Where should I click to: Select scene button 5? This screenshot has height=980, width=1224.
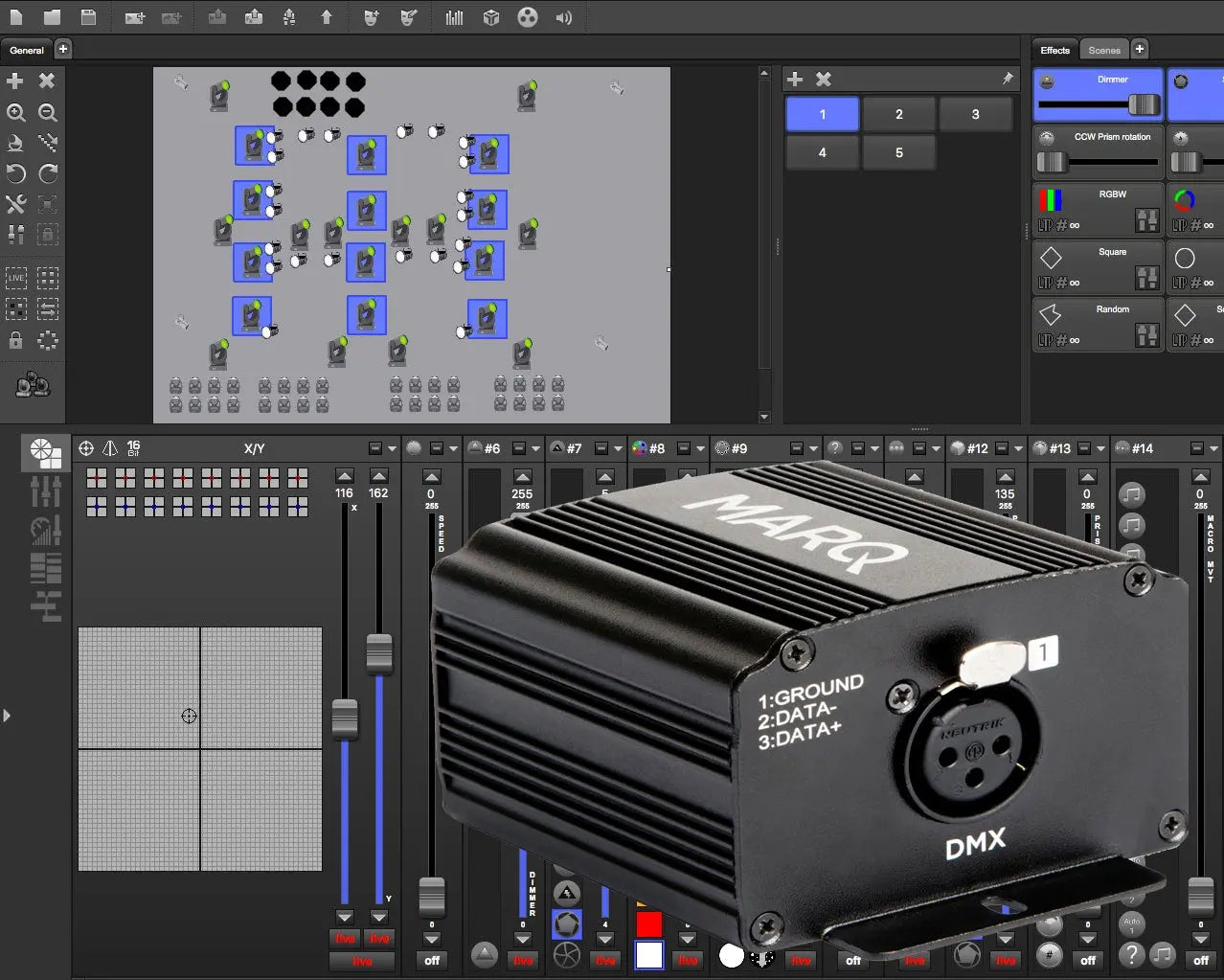tap(898, 152)
